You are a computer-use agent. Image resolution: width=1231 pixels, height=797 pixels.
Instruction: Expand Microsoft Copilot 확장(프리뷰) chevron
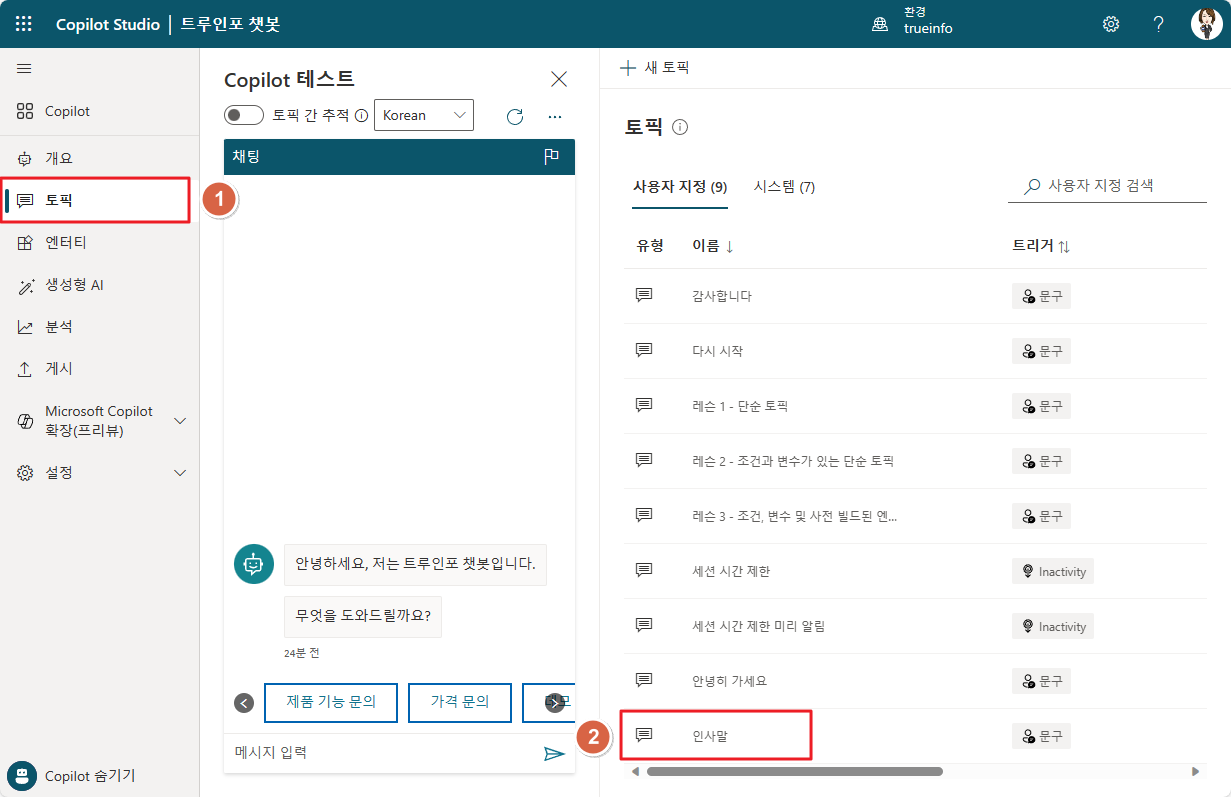click(x=180, y=421)
